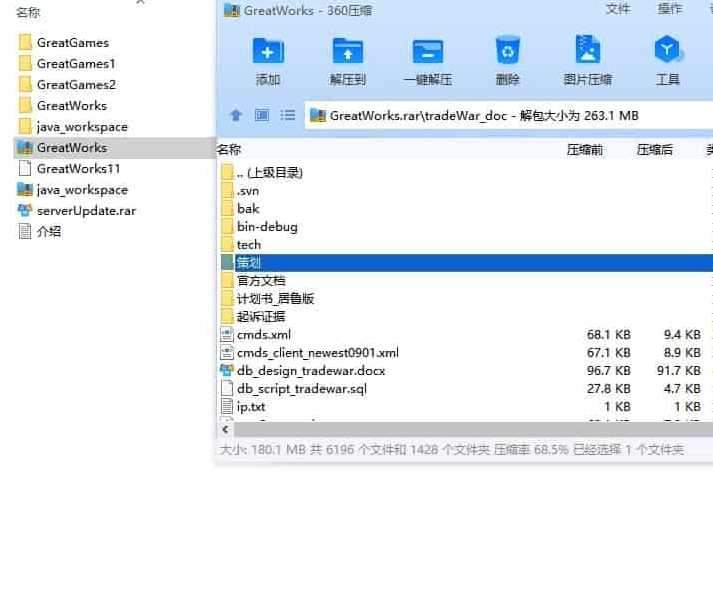
Task: Open the 文件 (File) menu
Action: coord(618,9)
